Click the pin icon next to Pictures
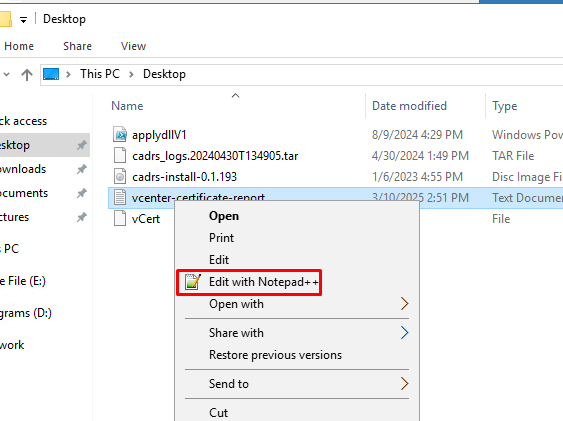 [x=82, y=217]
